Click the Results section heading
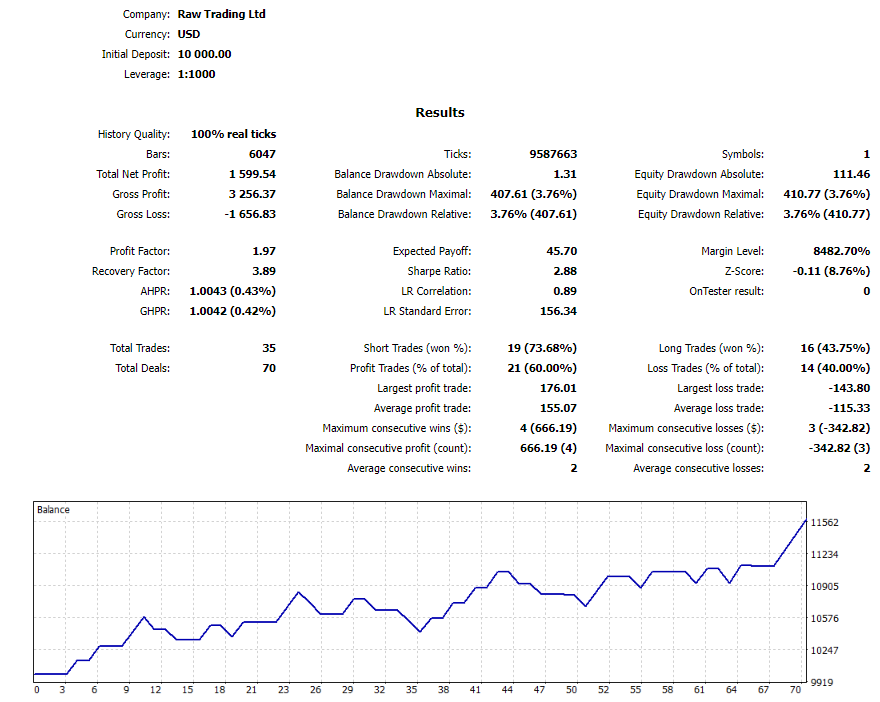 [x=440, y=112]
